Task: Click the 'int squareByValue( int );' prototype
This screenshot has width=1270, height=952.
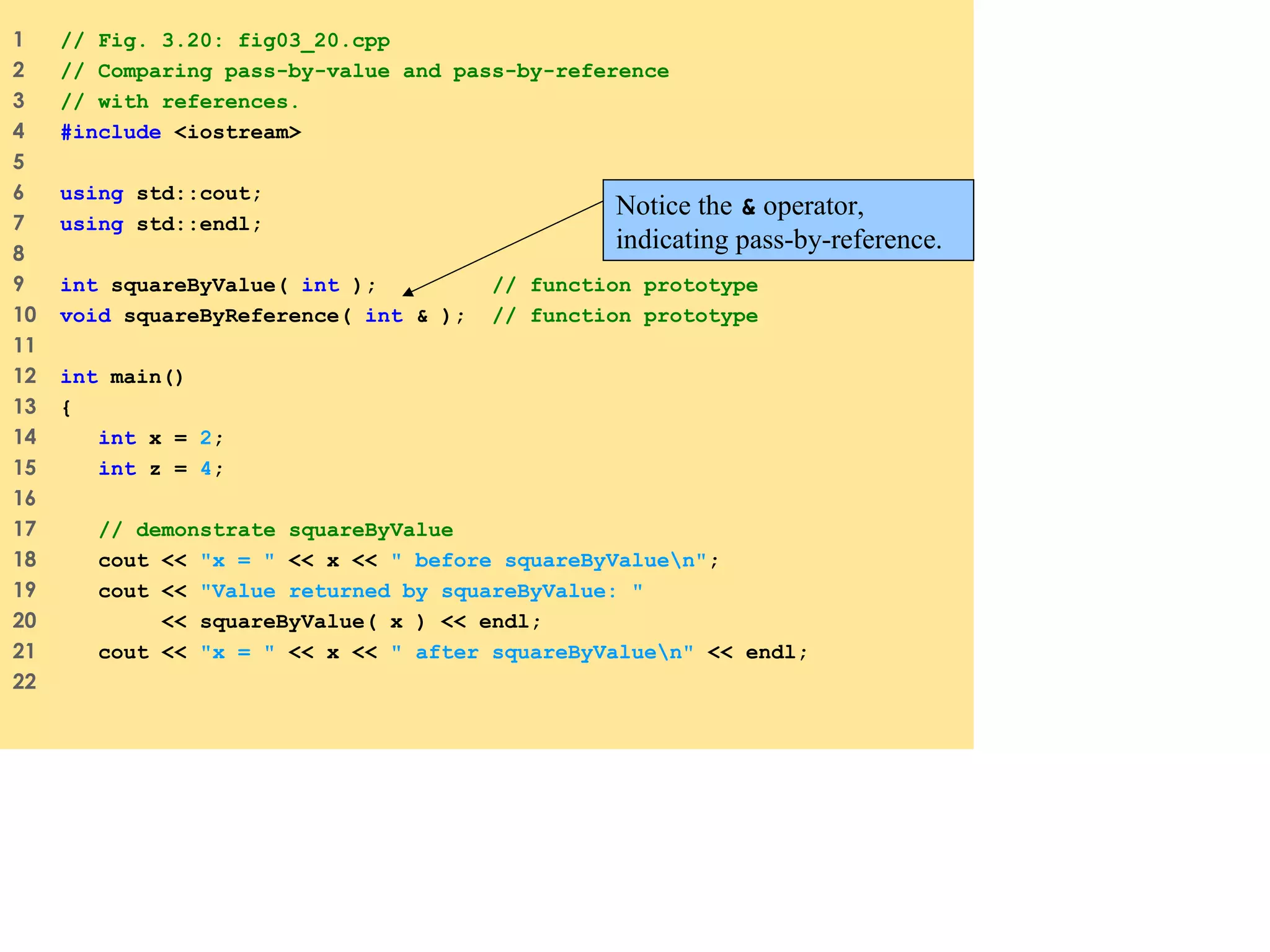Action: click(218, 285)
